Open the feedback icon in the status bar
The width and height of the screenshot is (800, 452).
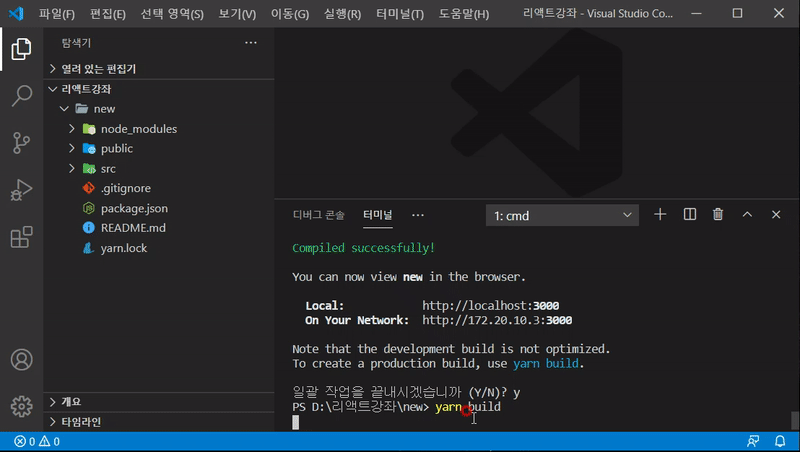point(753,441)
